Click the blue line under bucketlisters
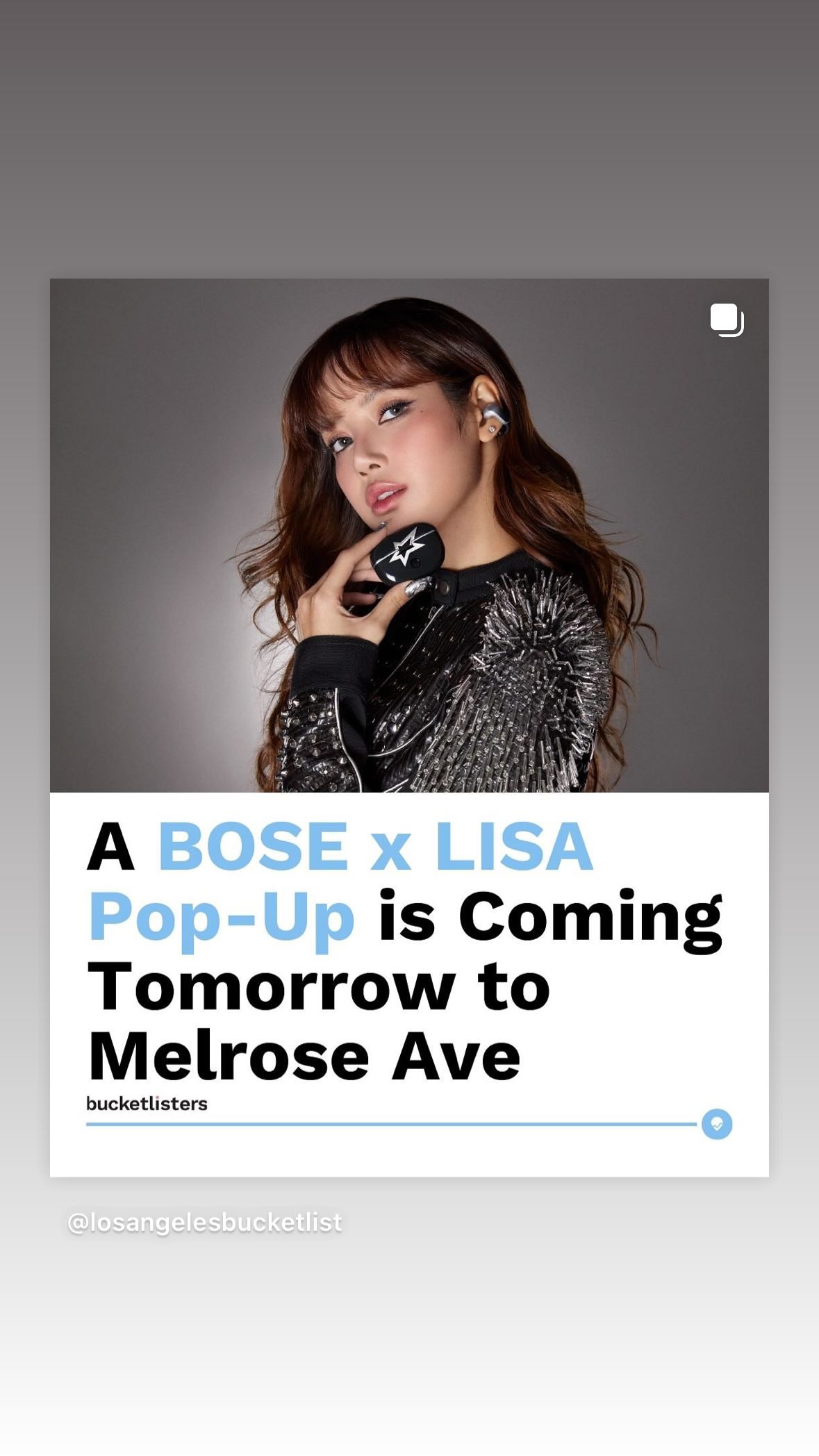 (x=391, y=1123)
